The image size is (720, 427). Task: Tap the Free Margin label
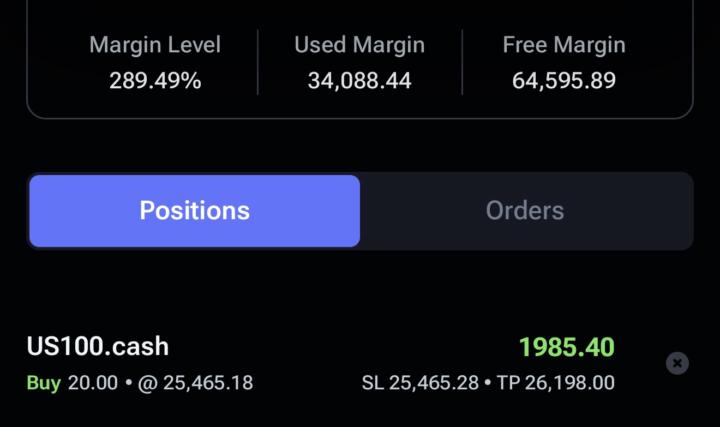coord(564,45)
